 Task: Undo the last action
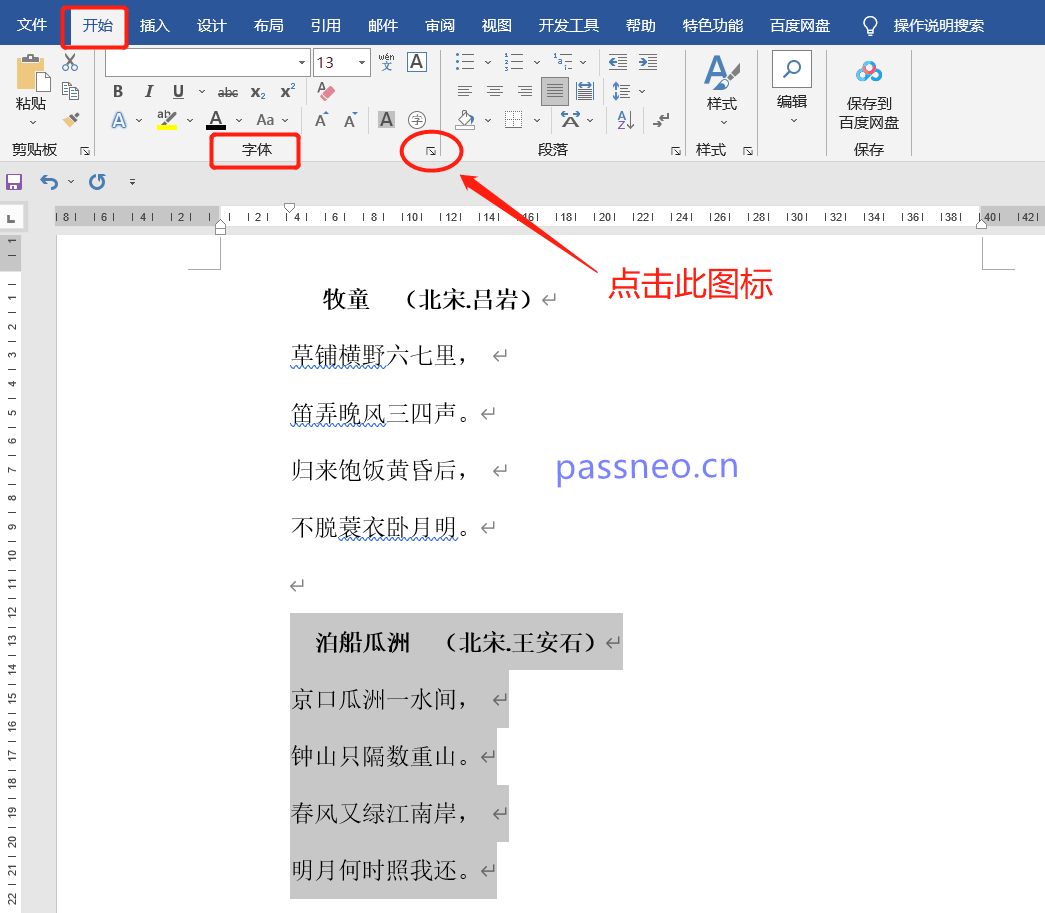click(x=50, y=181)
